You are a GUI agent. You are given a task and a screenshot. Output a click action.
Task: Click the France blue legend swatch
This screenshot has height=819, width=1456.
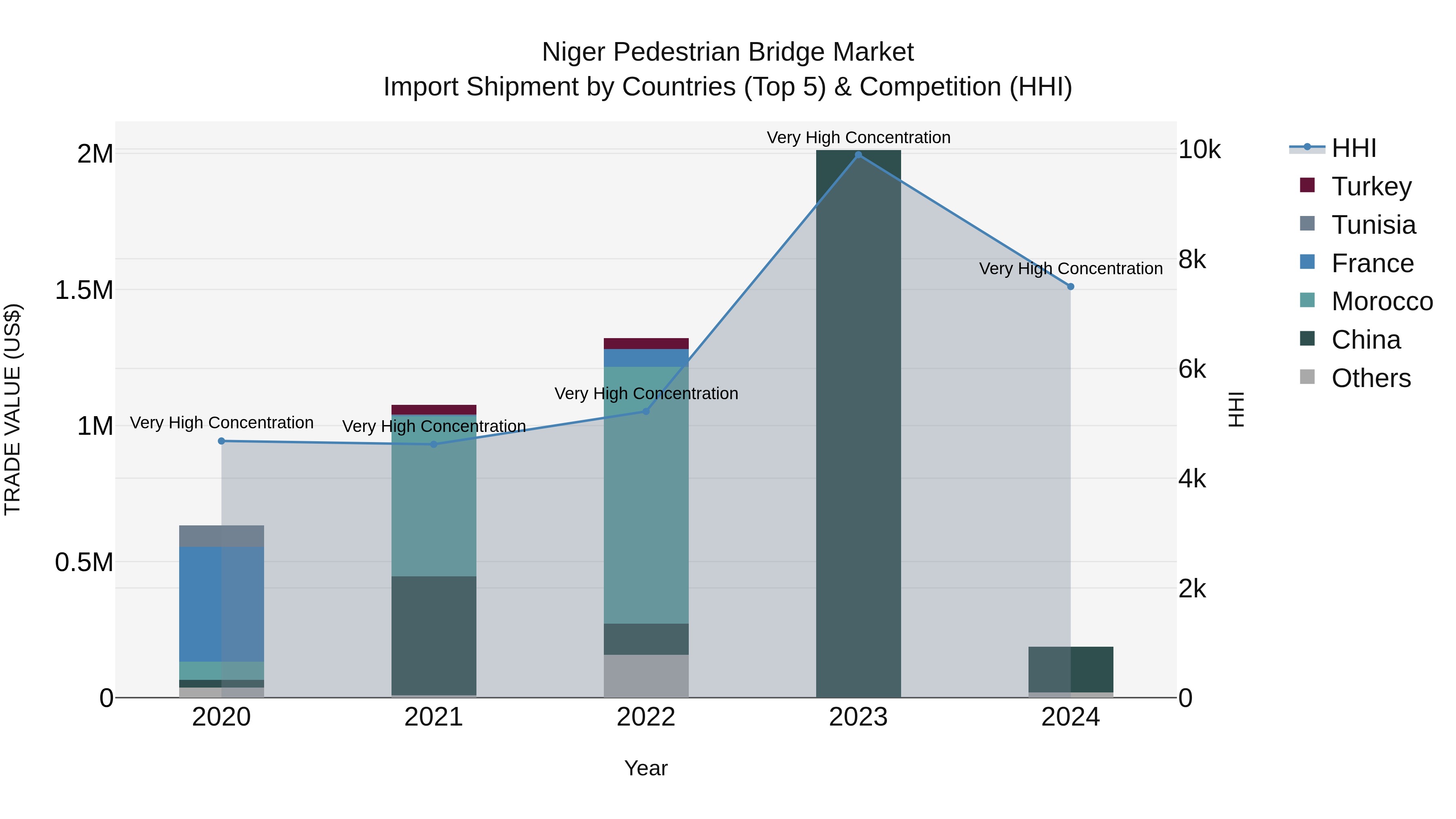1307,262
